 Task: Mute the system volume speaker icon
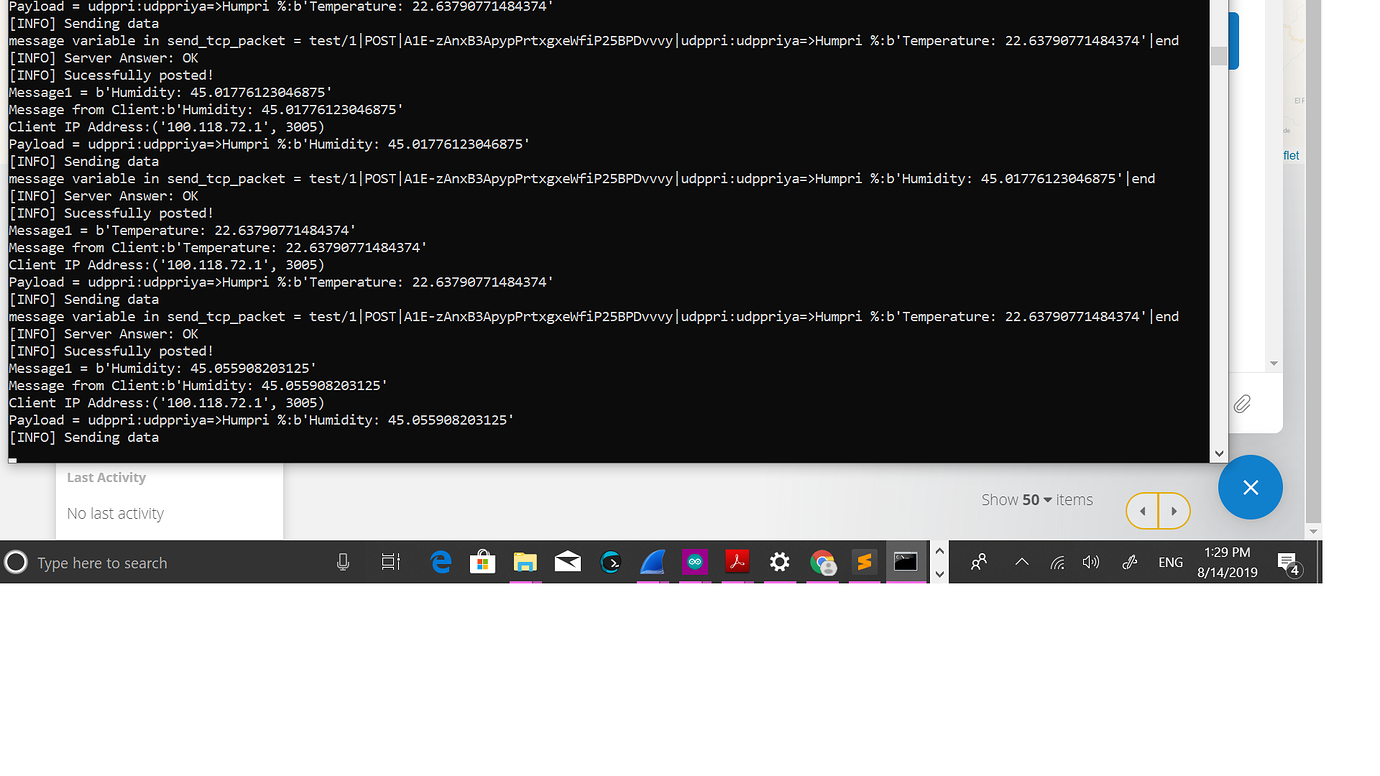1091,561
